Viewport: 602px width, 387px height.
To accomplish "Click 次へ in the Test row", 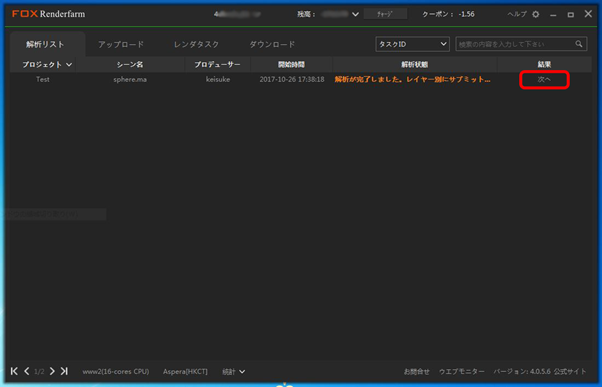I will coord(544,79).
